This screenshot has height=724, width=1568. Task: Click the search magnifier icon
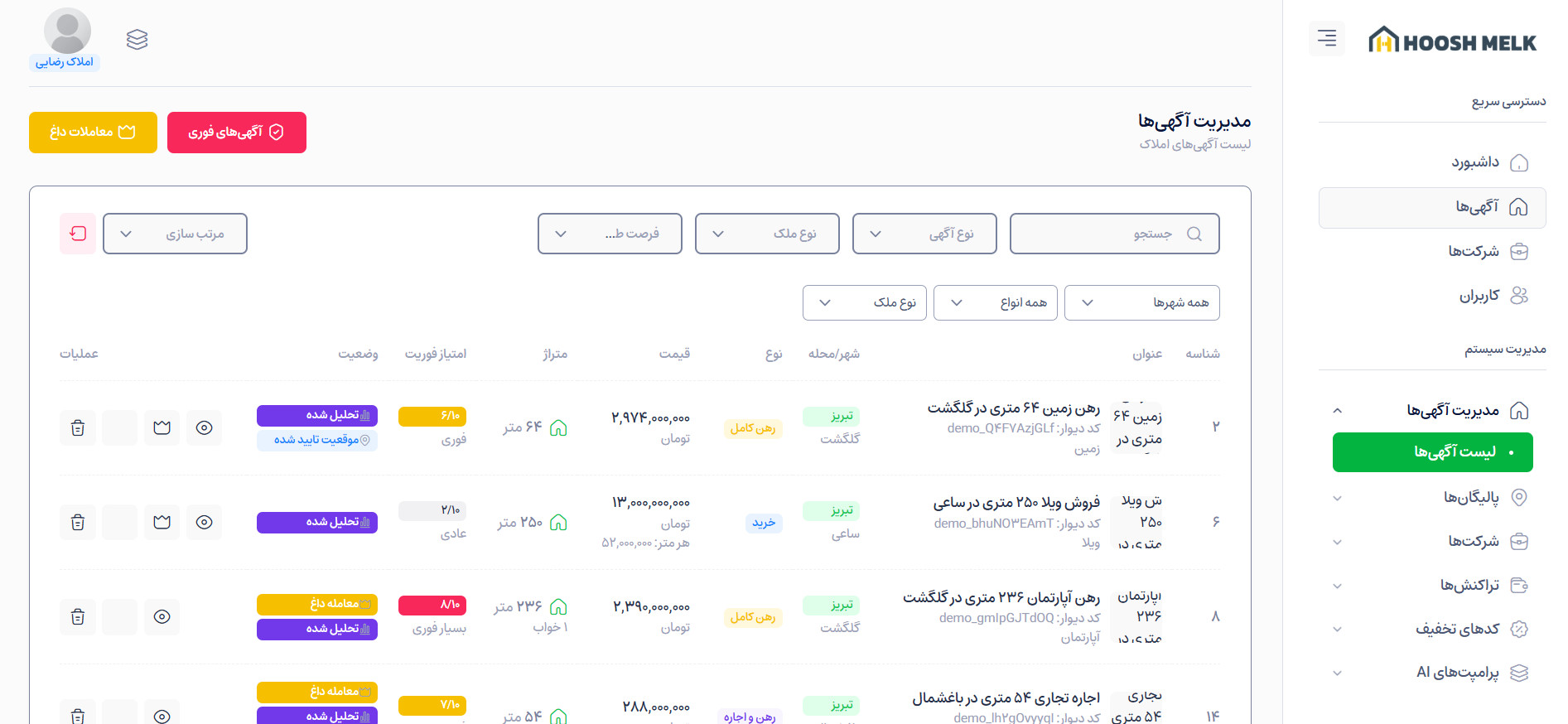(x=1194, y=234)
